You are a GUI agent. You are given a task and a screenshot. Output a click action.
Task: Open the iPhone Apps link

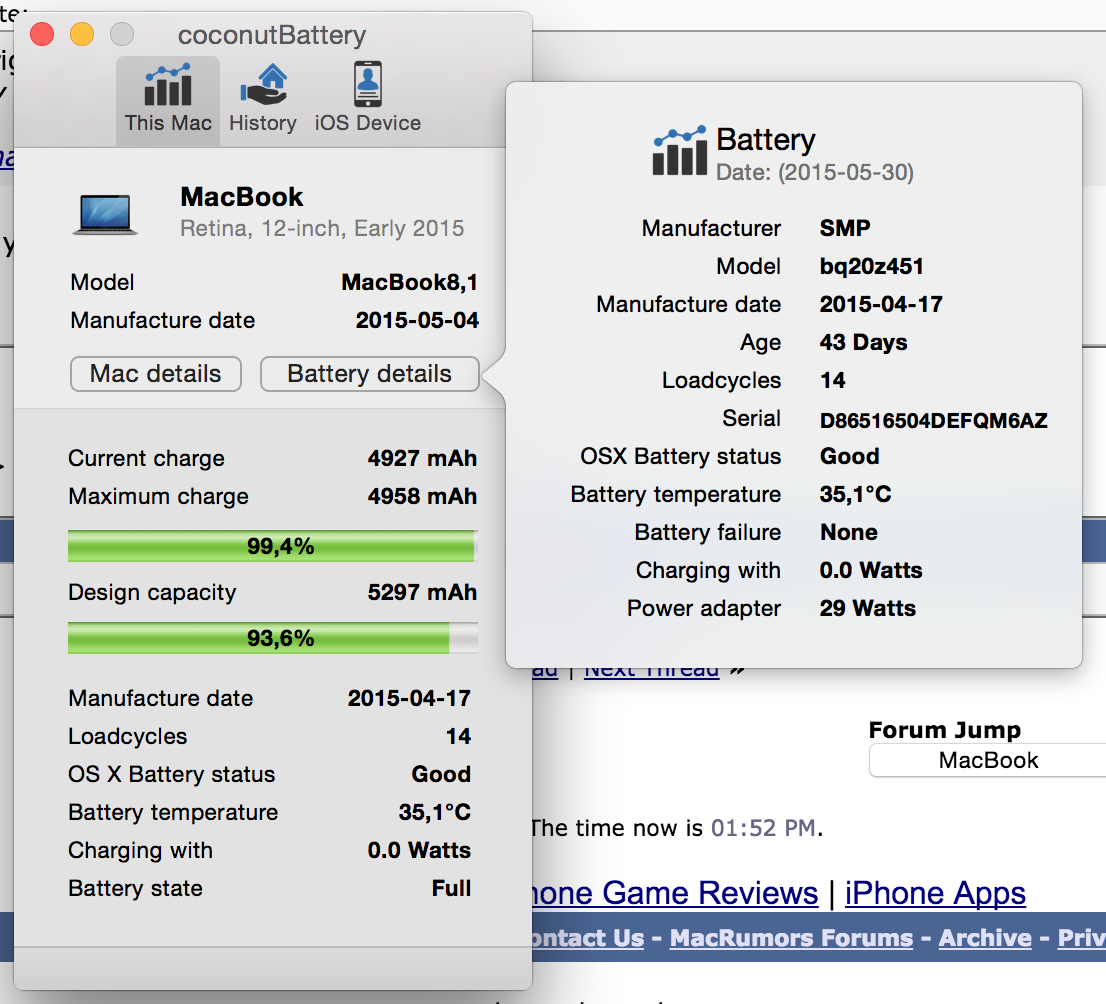pos(935,893)
